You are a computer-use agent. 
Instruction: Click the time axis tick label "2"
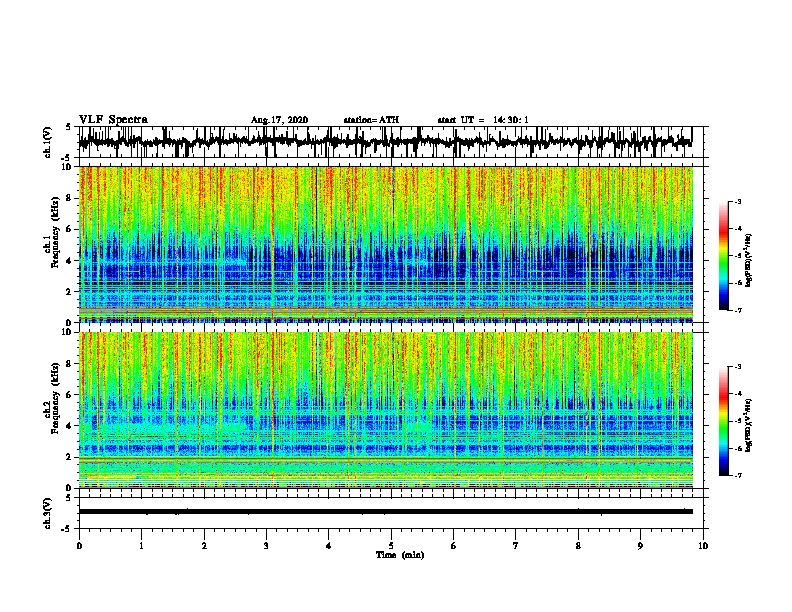204,546
